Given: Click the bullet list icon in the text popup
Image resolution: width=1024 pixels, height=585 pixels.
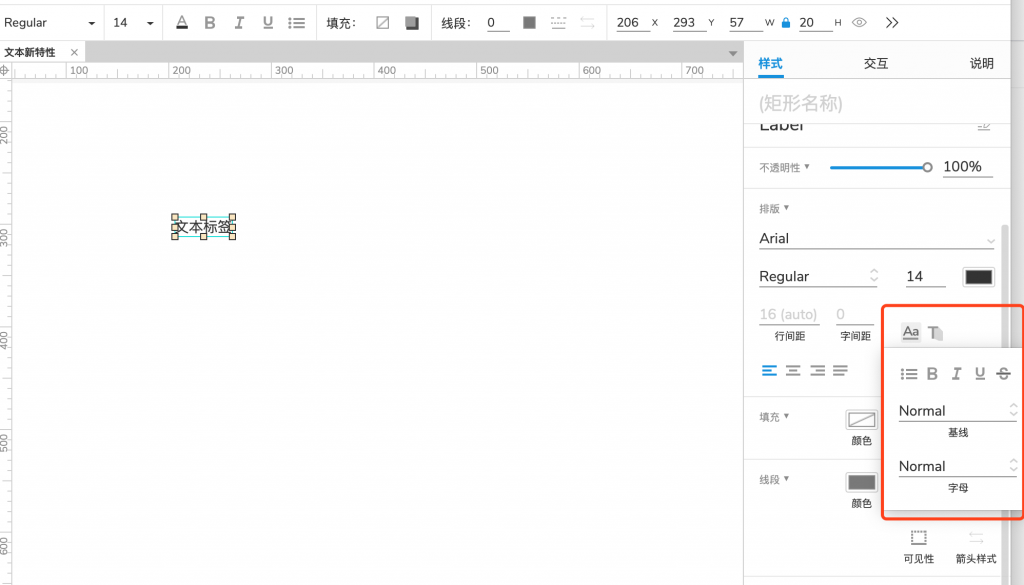Looking at the screenshot, I should (909, 374).
